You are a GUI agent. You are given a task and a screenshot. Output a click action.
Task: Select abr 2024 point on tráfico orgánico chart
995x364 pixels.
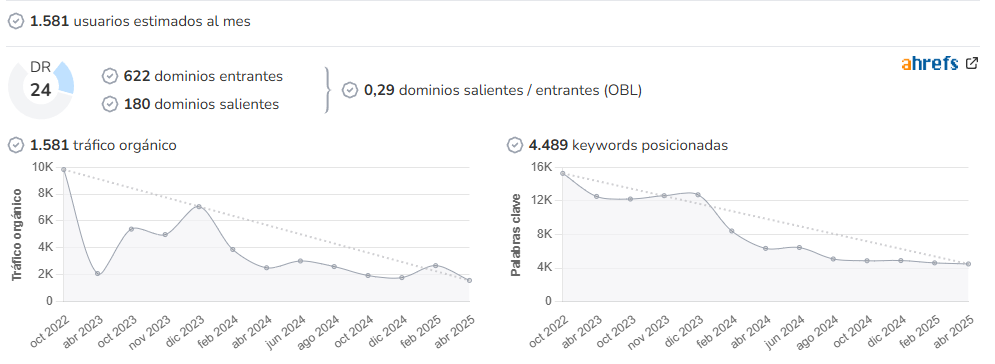(x=267, y=268)
